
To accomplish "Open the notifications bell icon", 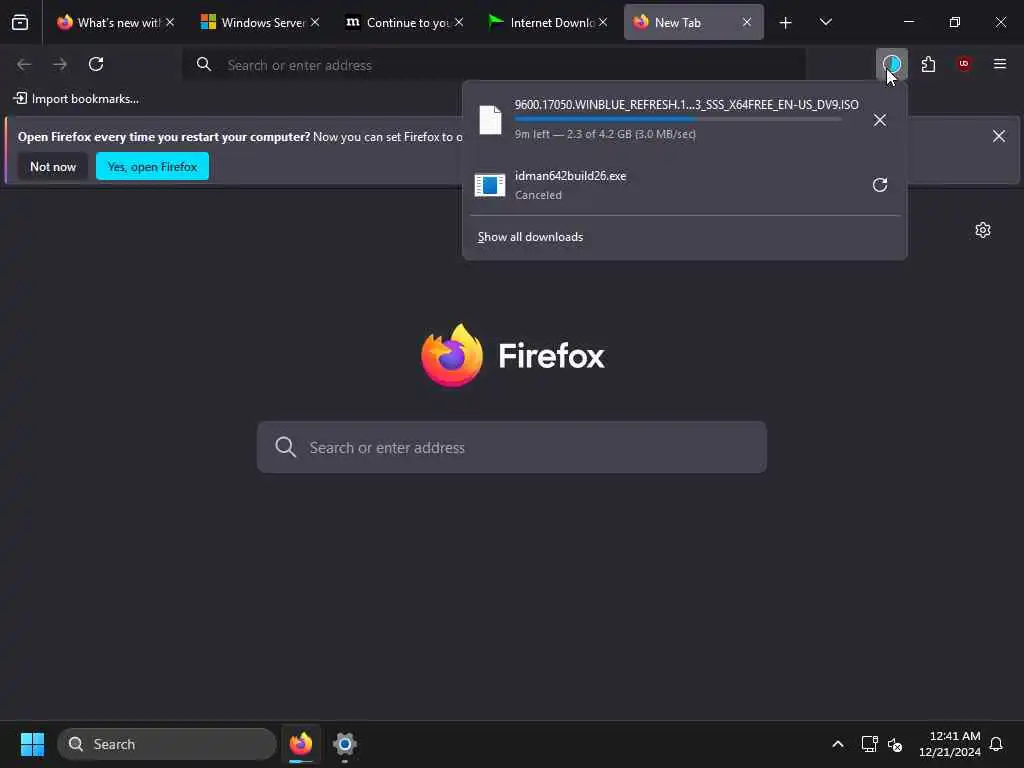I will 996,744.
